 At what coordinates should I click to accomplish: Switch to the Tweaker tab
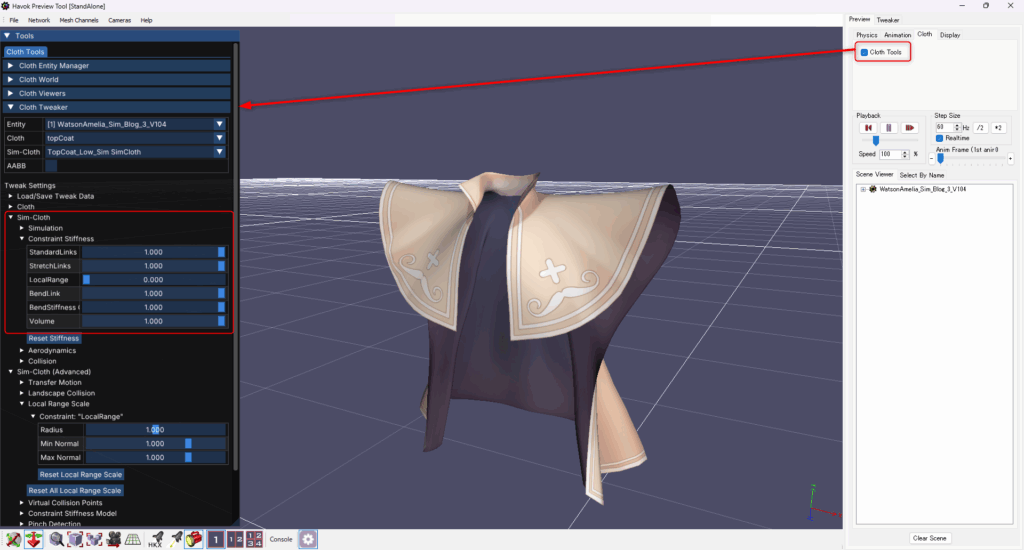888,19
